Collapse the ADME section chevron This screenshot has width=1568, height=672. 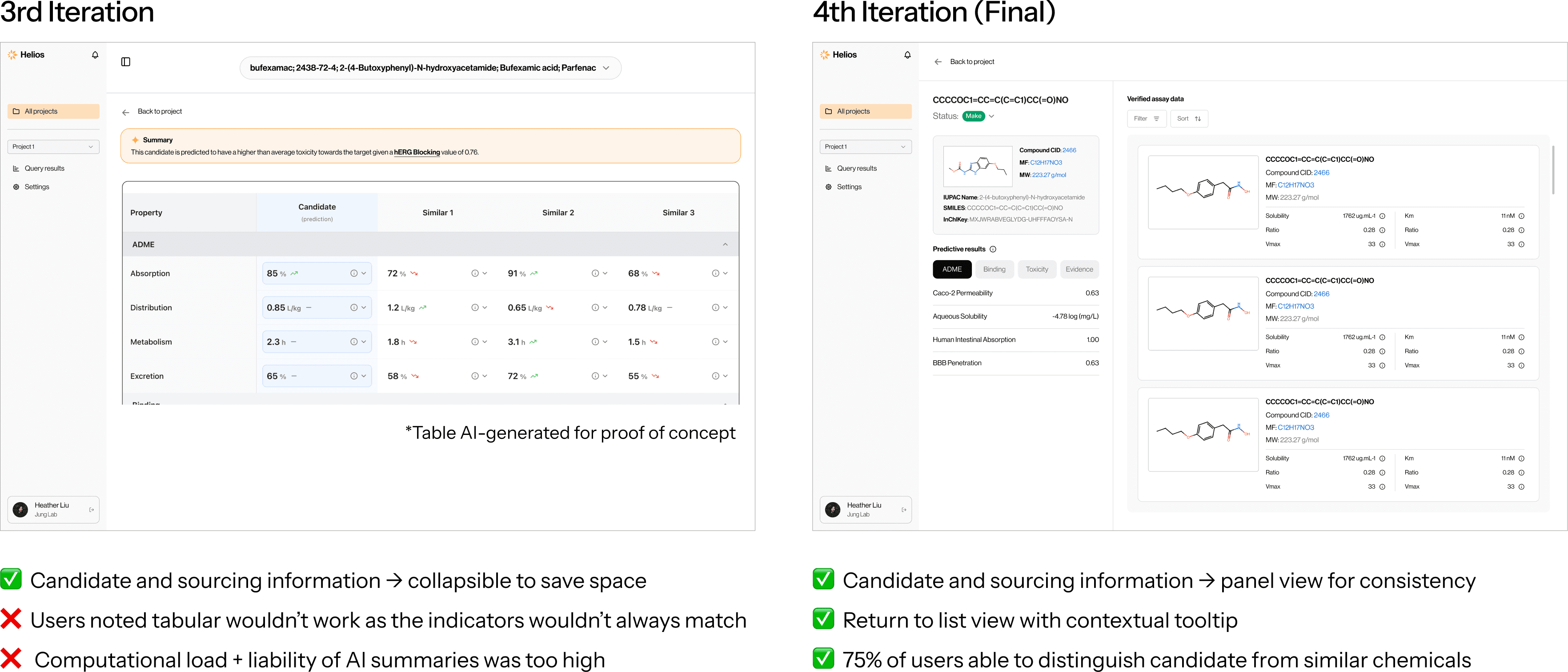point(725,245)
